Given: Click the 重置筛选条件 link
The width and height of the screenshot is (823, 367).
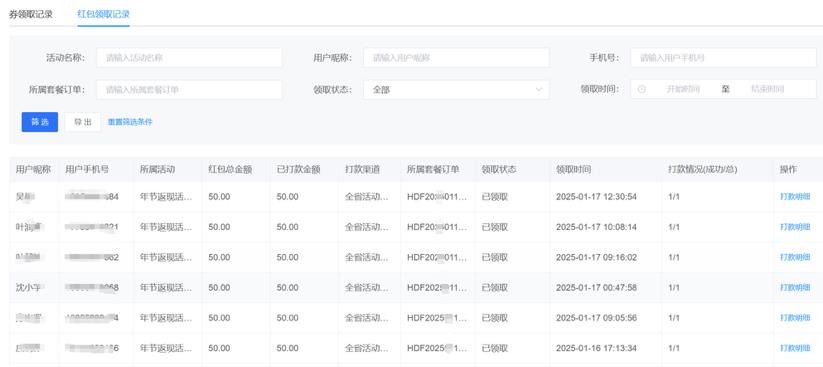Looking at the screenshot, I should pos(130,122).
